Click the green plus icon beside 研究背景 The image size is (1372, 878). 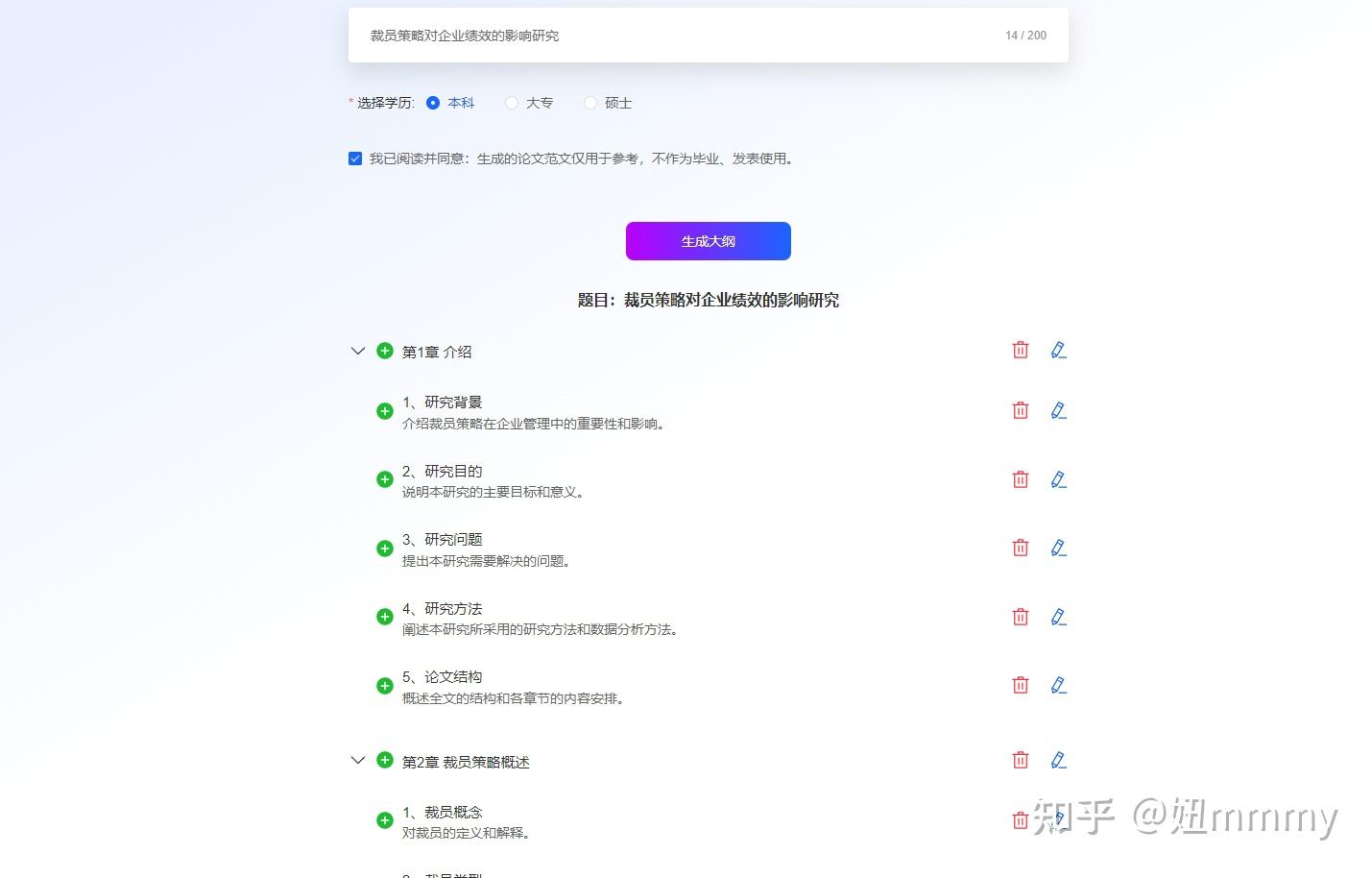click(x=384, y=411)
